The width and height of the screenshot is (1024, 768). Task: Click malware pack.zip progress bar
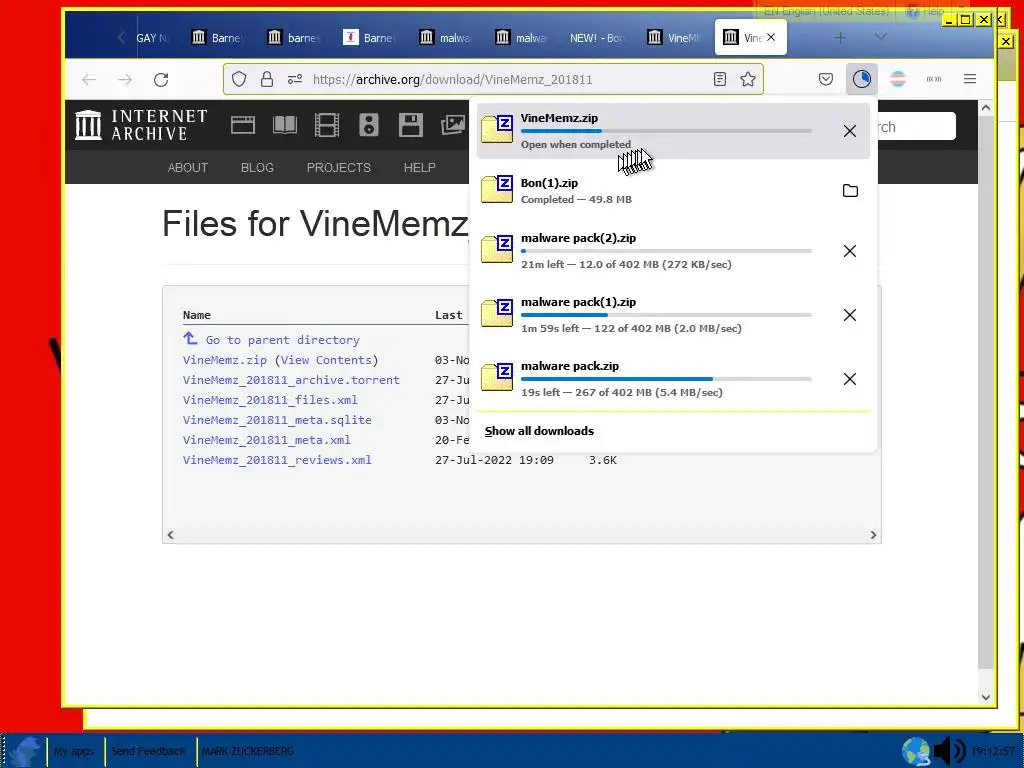(x=666, y=379)
